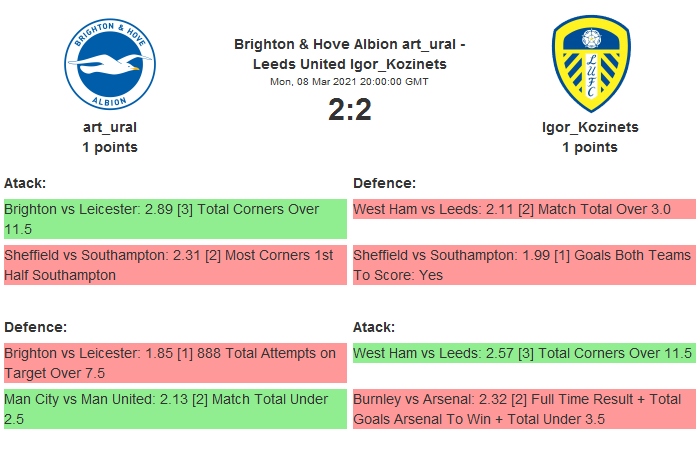Click the 2:2 match score
The image size is (700, 460).
point(350,110)
